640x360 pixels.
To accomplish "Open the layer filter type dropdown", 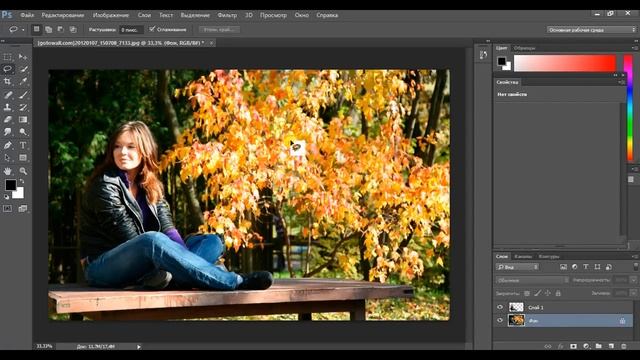I will tap(517, 267).
